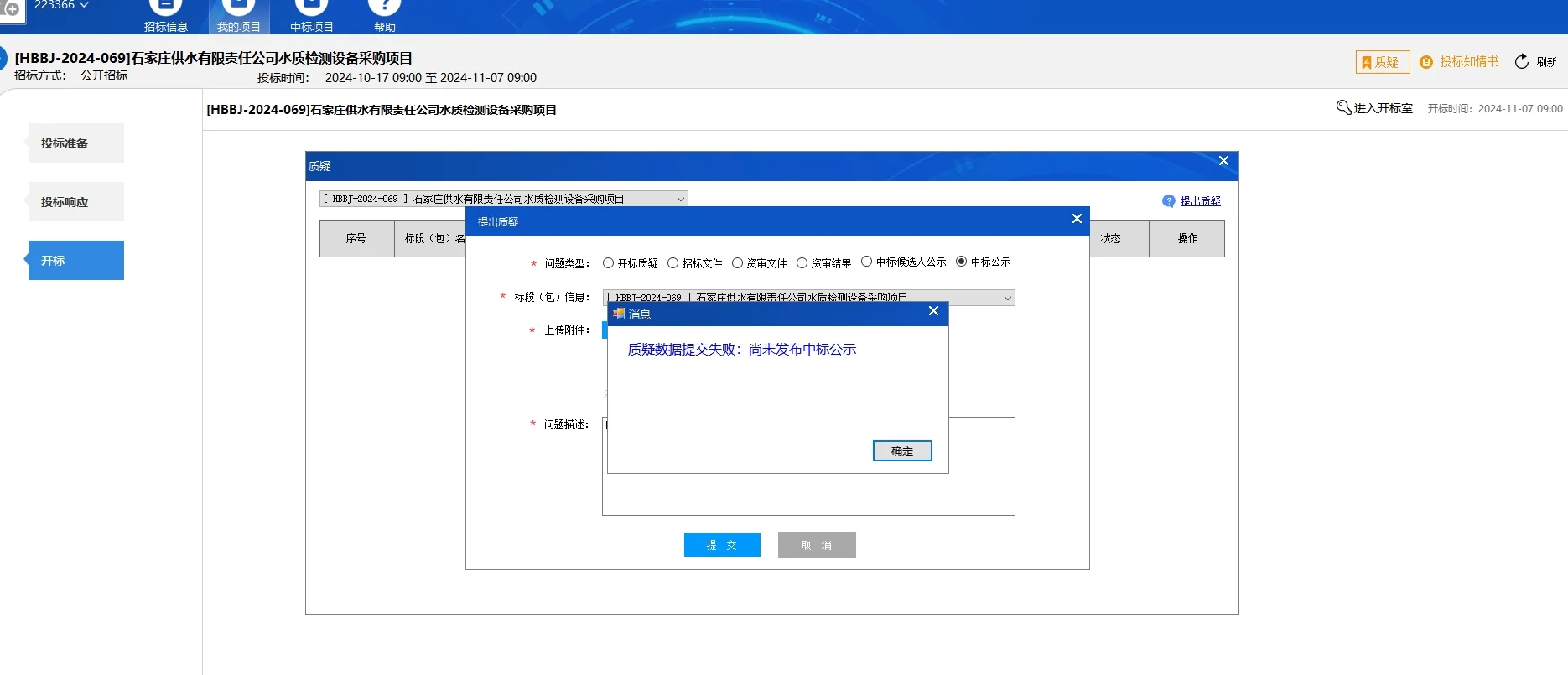
Task: Close the 质疑 window
Action: pos(1223,161)
